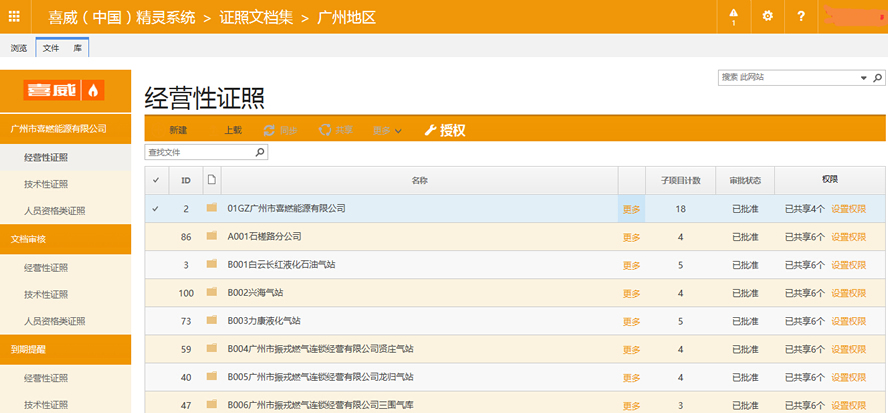888x413 pixels.
Task: Click the magnifier icon in find file box
Action: [260, 152]
